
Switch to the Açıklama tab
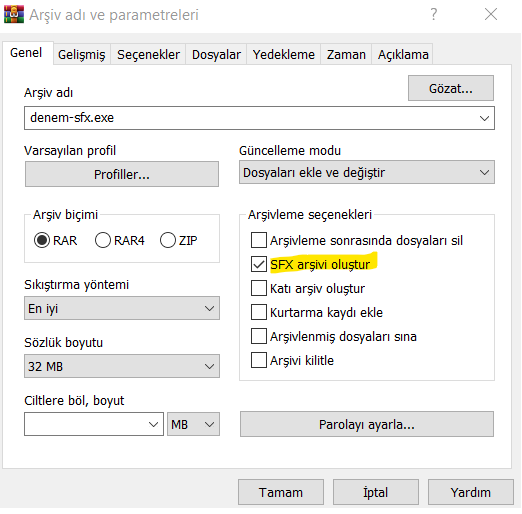pyautogui.click(x=403, y=54)
